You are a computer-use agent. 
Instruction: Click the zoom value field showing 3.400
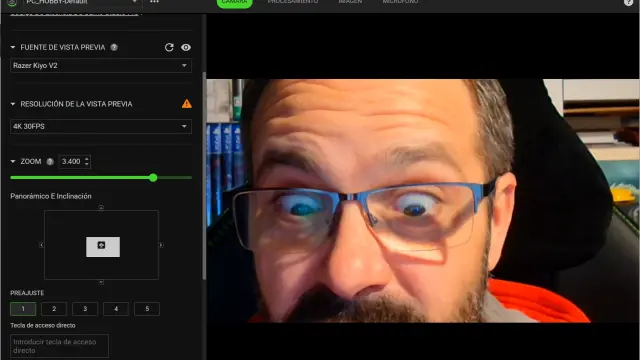[x=71, y=161]
